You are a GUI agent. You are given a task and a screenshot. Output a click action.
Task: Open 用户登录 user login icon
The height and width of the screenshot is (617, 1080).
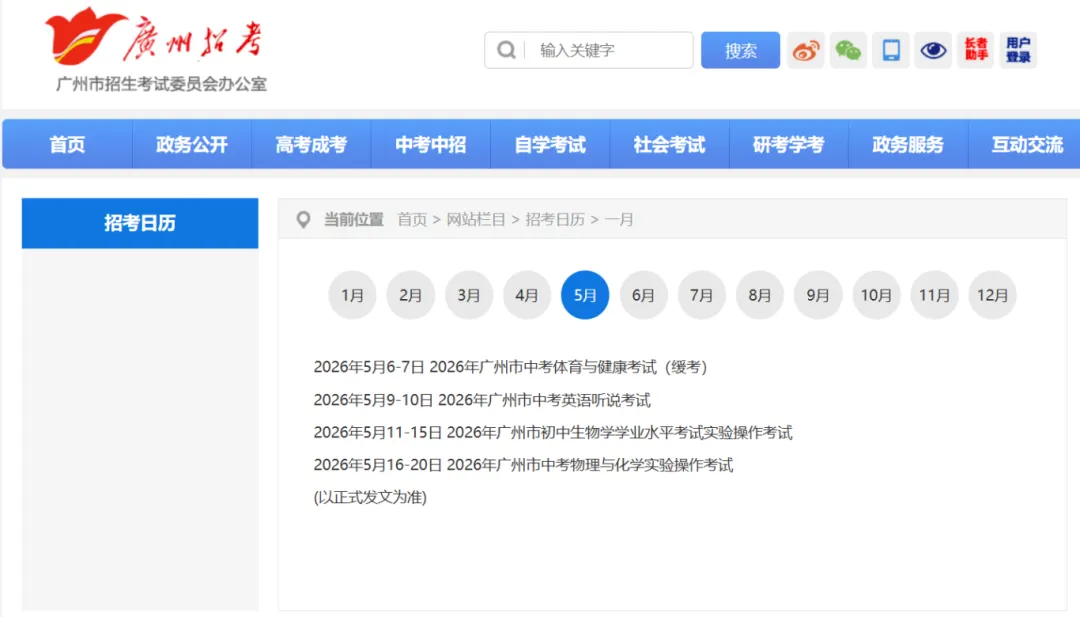click(1017, 50)
